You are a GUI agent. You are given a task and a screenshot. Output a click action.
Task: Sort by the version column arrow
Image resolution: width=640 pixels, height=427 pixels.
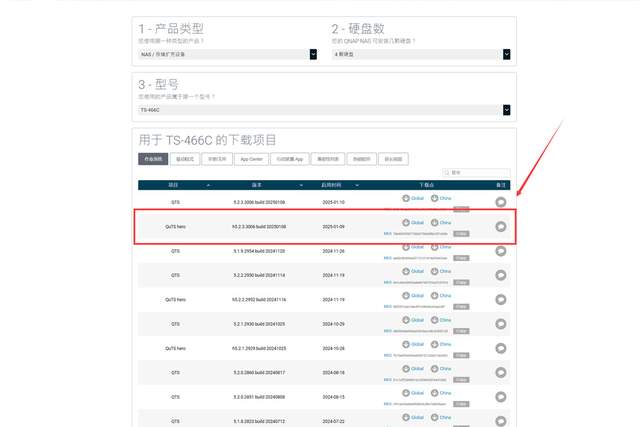click(301, 185)
